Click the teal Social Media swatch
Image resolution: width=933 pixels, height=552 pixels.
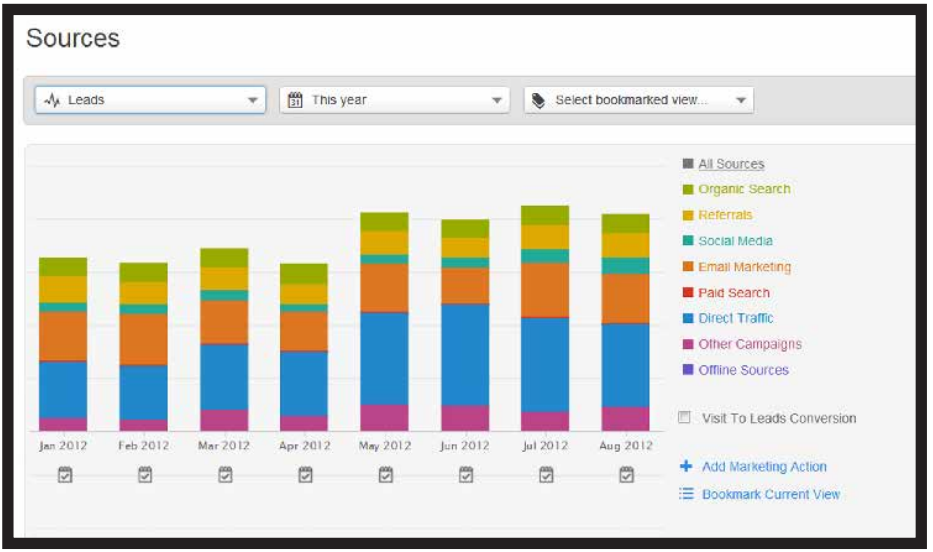point(688,241)
